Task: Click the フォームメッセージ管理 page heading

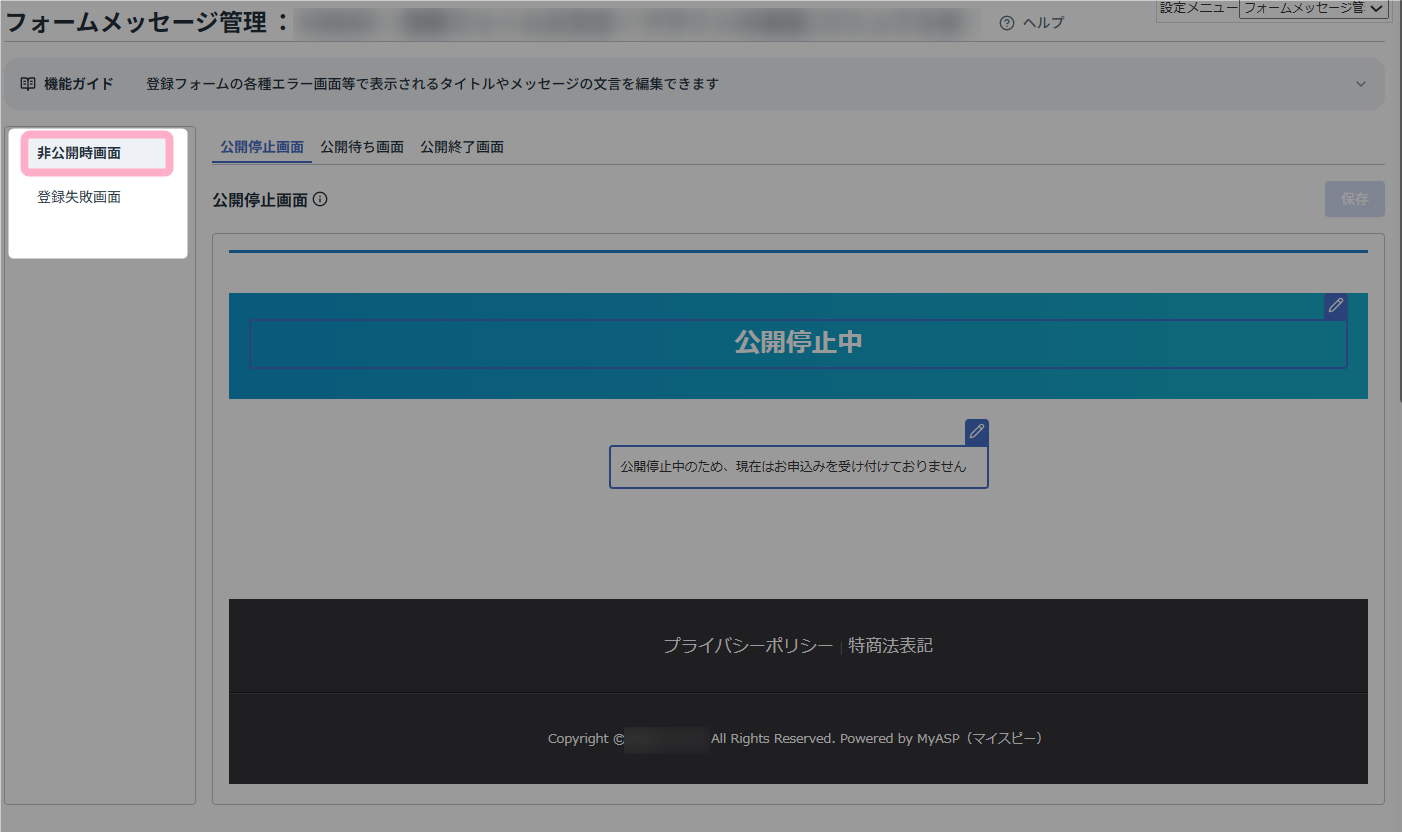Action: coord(137,22)
